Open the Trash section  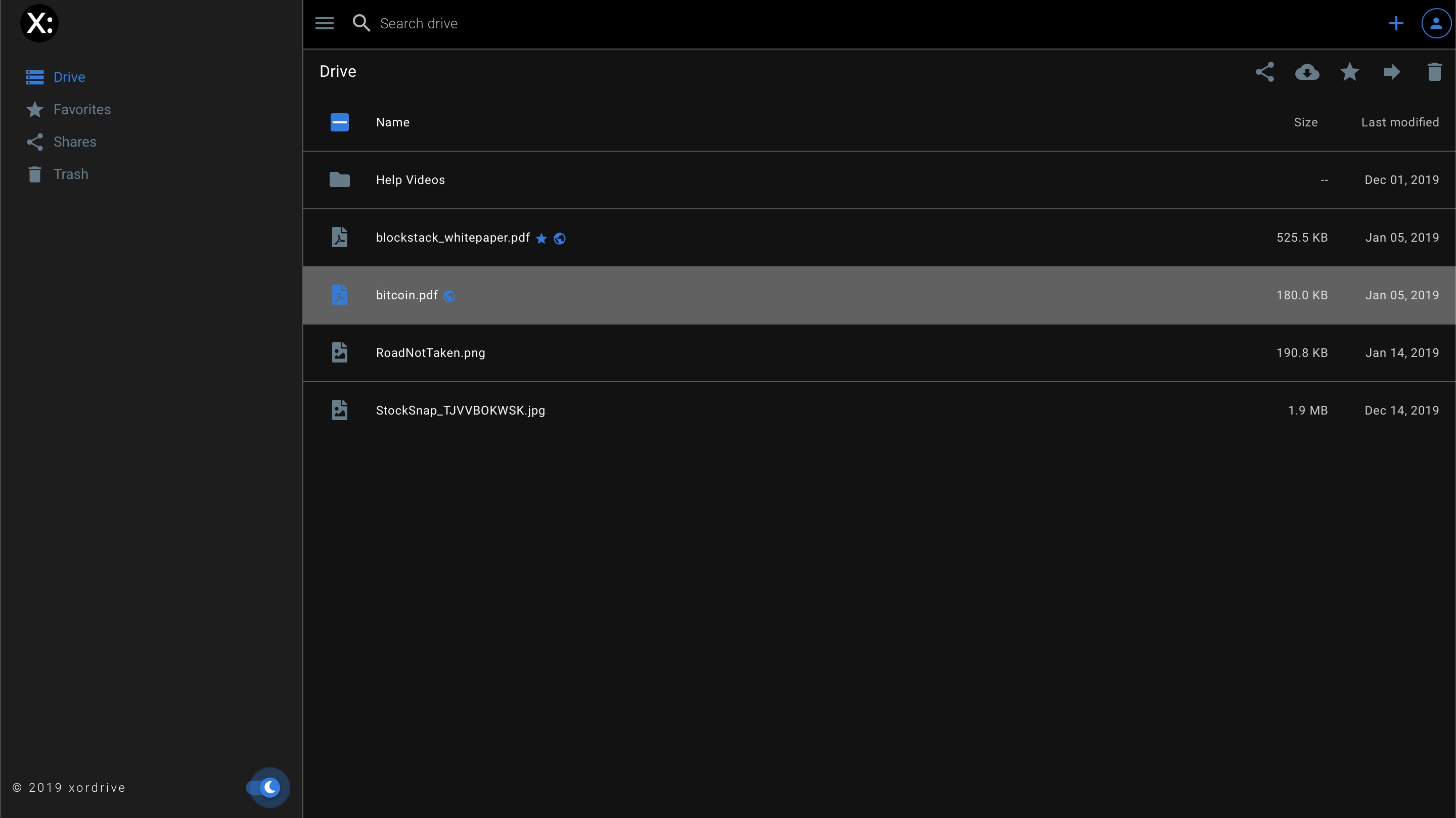71,174
